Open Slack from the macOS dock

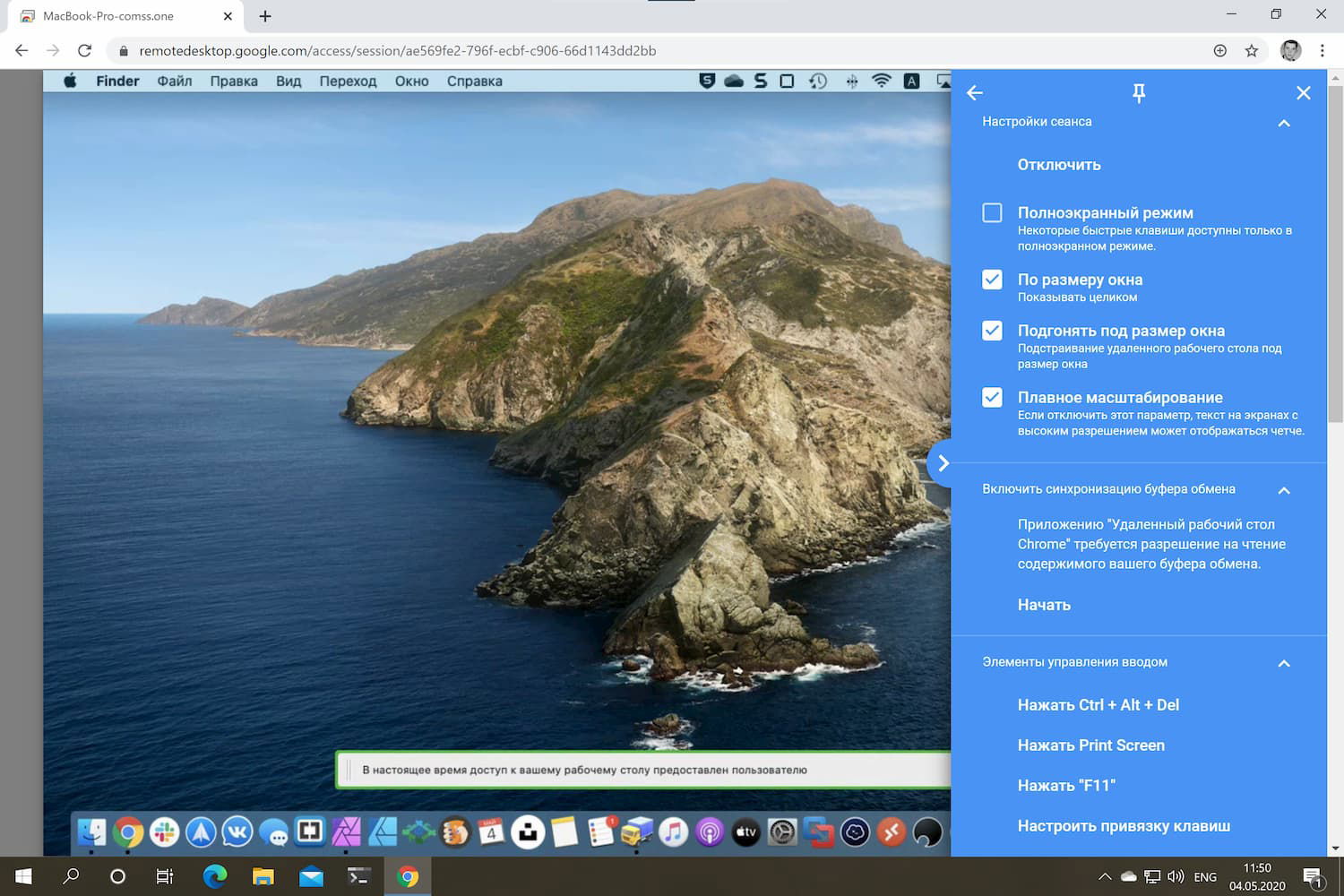click(164, 832)
